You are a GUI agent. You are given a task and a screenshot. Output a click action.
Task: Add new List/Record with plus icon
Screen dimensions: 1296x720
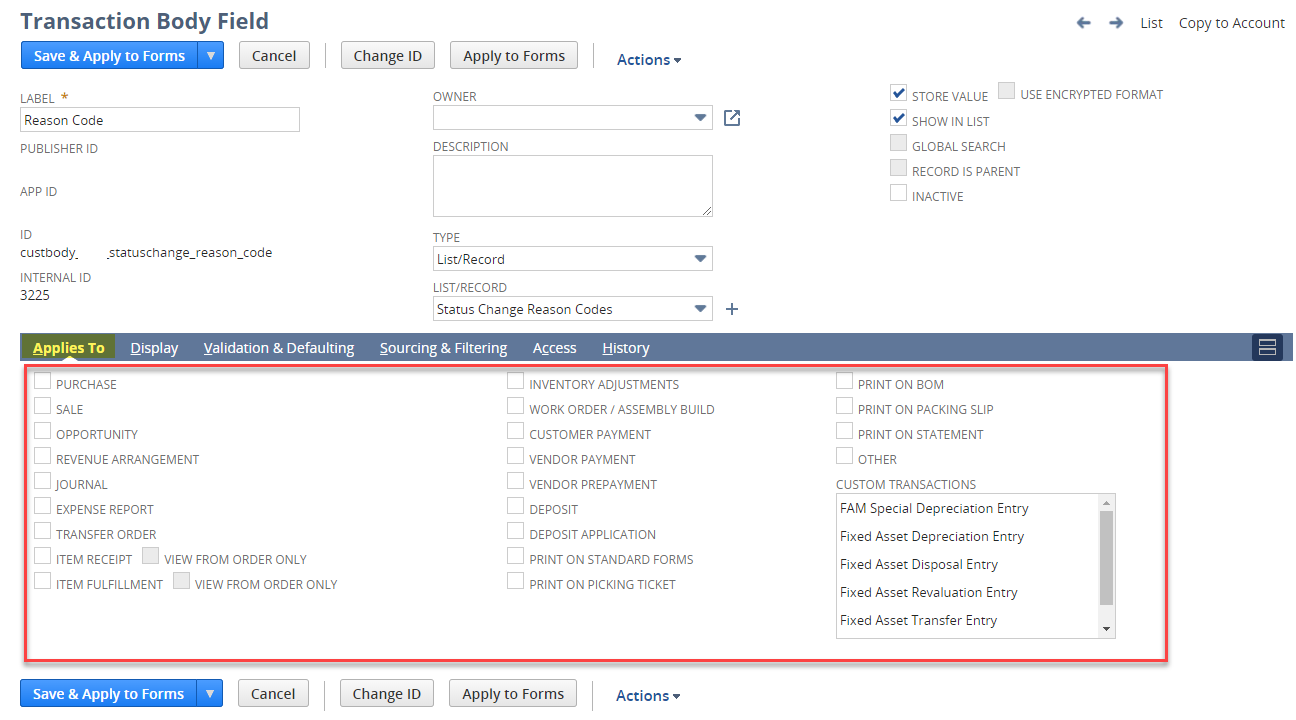pyautogui.click(x=732, y=309)
